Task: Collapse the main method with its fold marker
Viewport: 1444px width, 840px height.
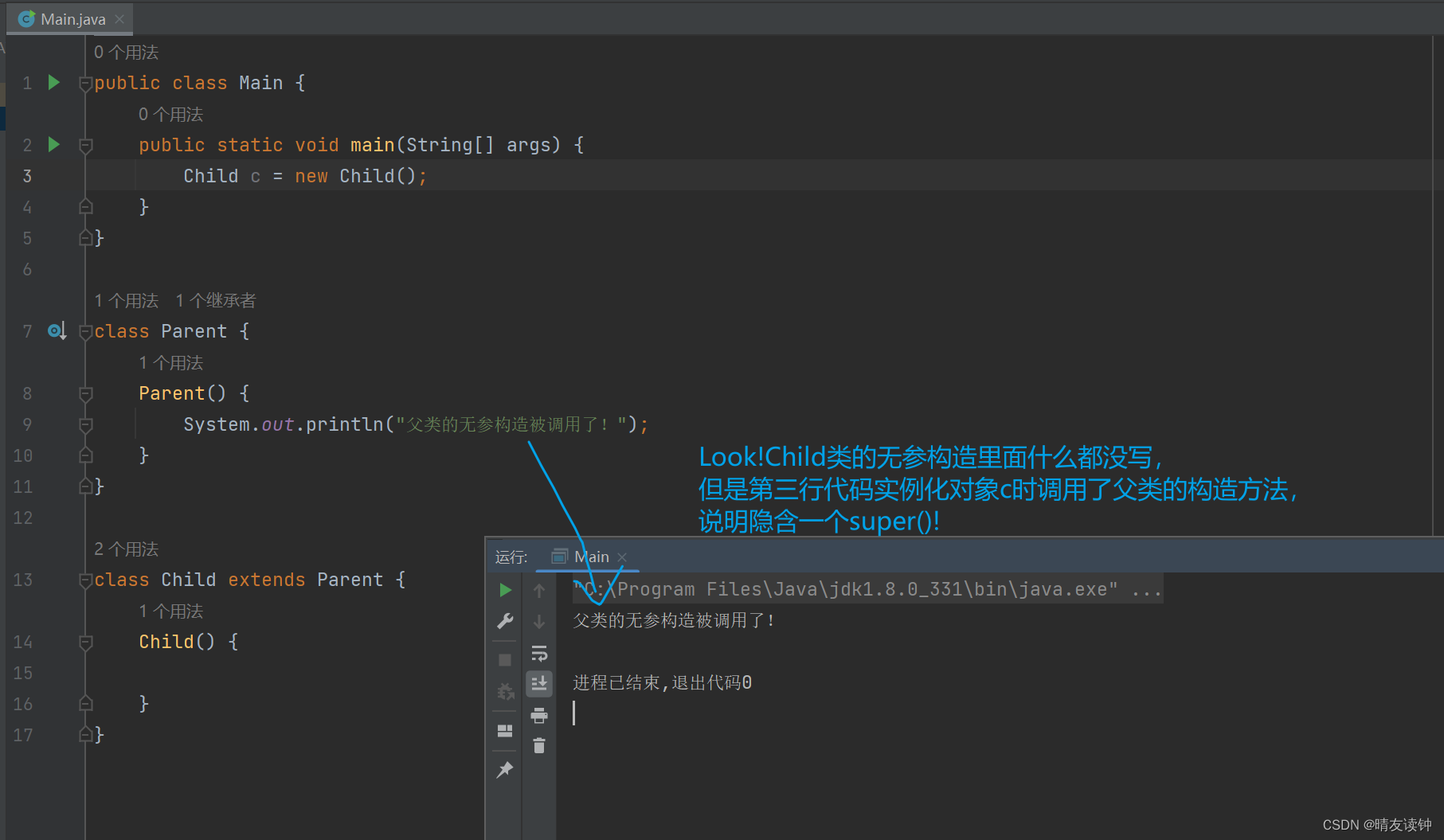Action: point(85,144)
